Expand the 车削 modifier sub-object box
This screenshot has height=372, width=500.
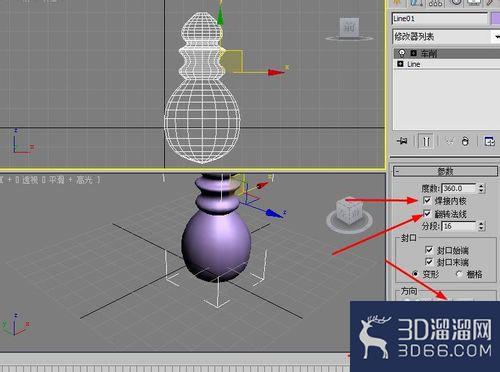tap(414, 53)
